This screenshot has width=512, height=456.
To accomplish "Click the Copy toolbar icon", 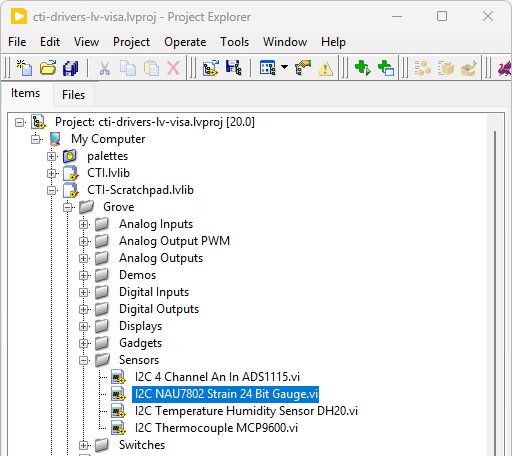I will (128, 68).
